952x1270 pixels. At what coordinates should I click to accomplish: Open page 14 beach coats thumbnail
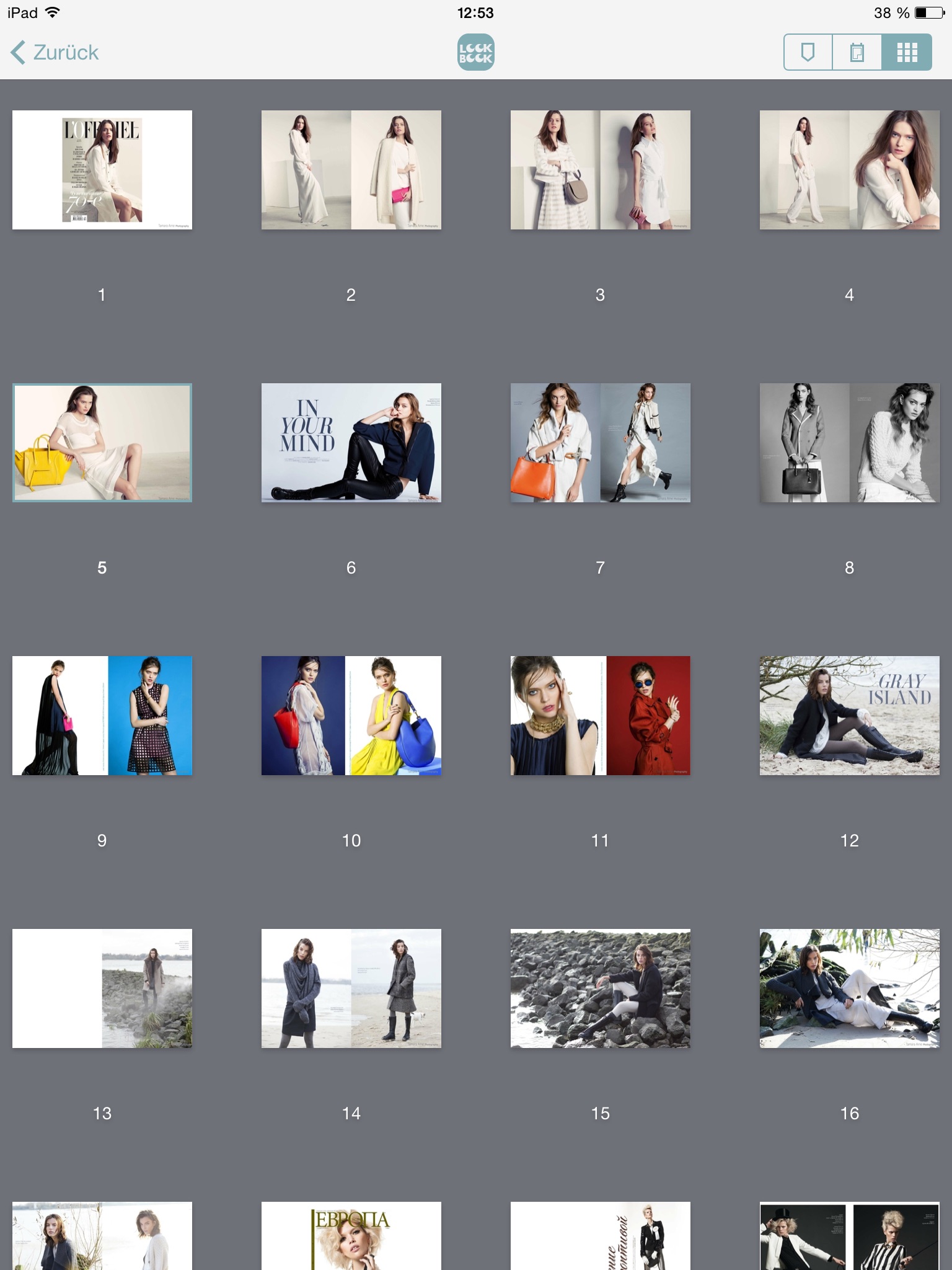point(351,988)
